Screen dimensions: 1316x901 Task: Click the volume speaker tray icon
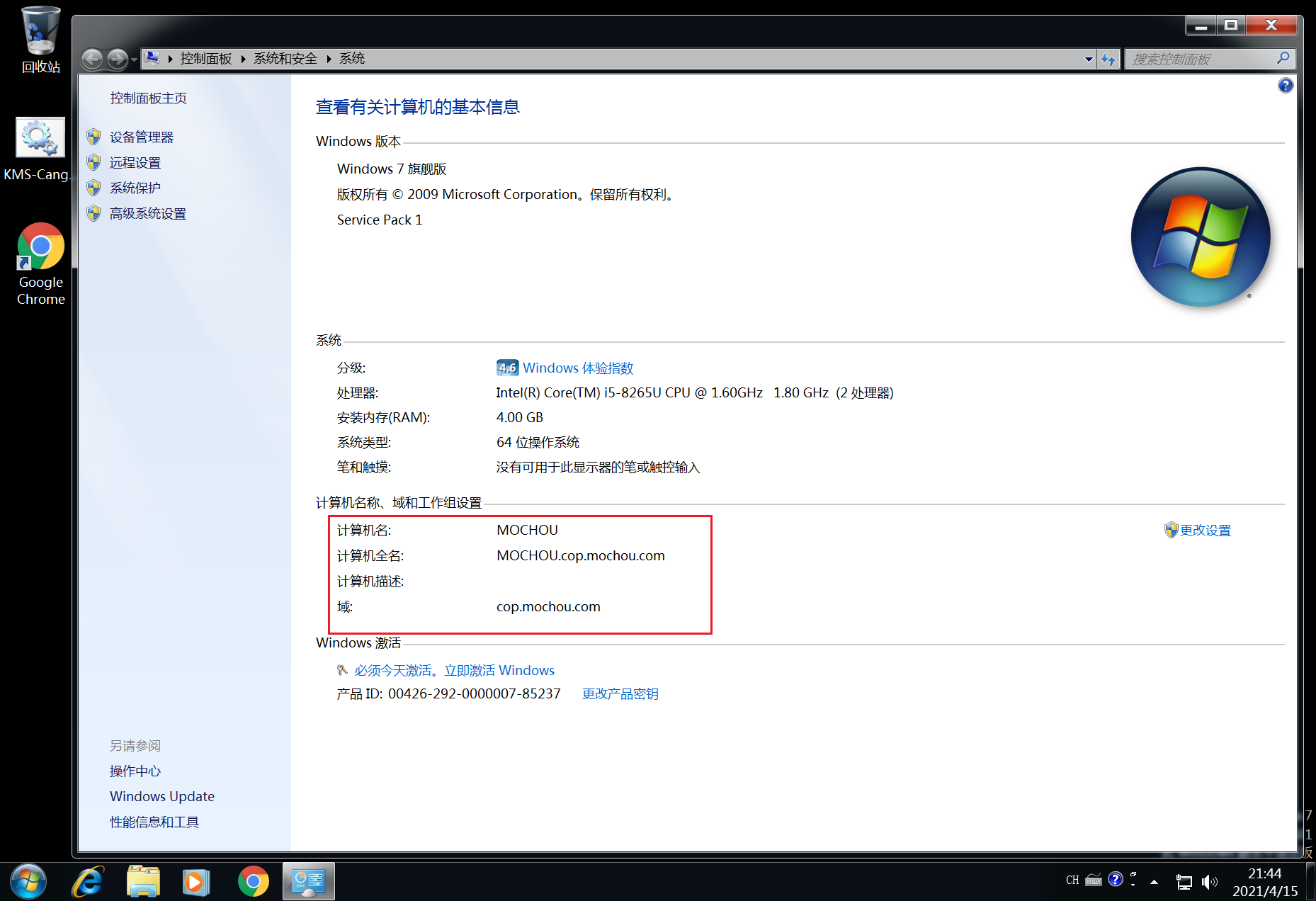click(x=1210, y=882)
